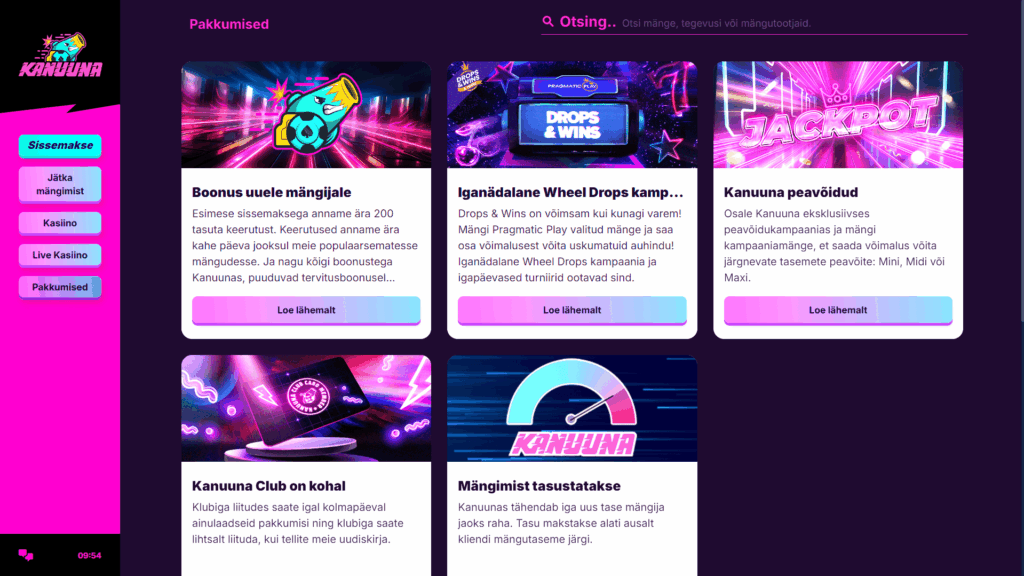
Task: Open the Live Kasiino menu item
Action: [x=60, y=255]
